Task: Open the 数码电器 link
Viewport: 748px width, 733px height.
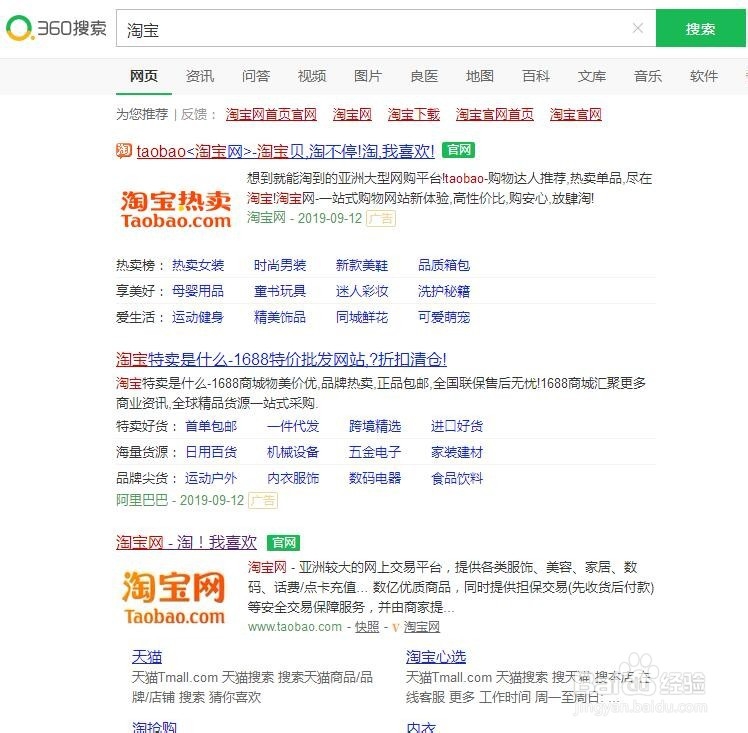Action: [x=375, y=478]
